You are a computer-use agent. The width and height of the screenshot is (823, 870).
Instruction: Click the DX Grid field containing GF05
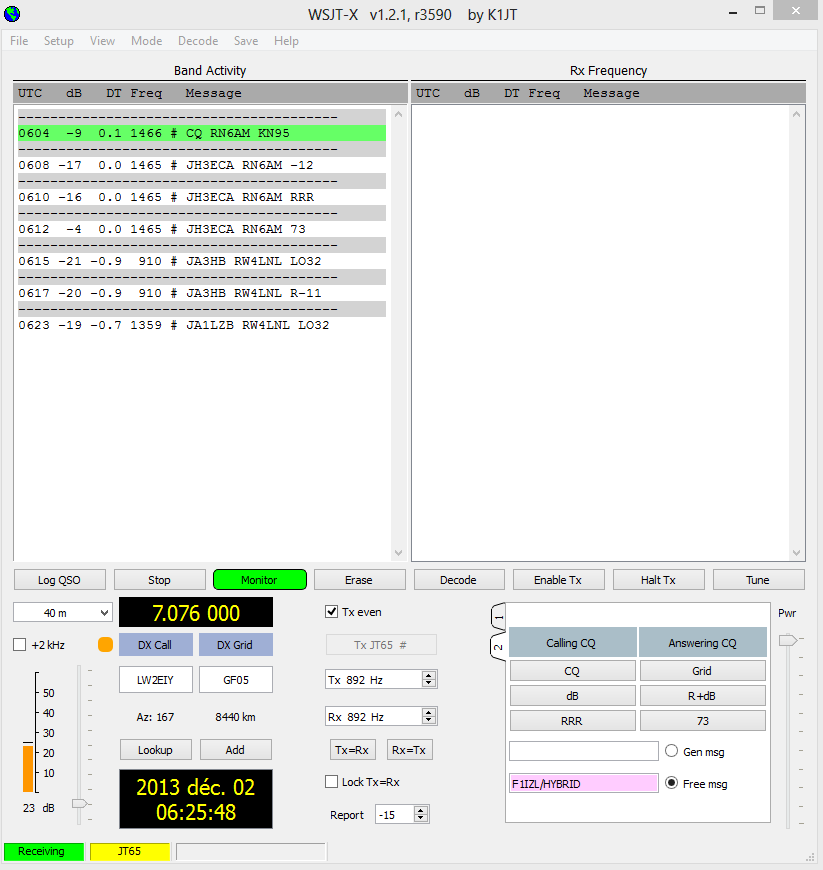[x=236, y=680]
